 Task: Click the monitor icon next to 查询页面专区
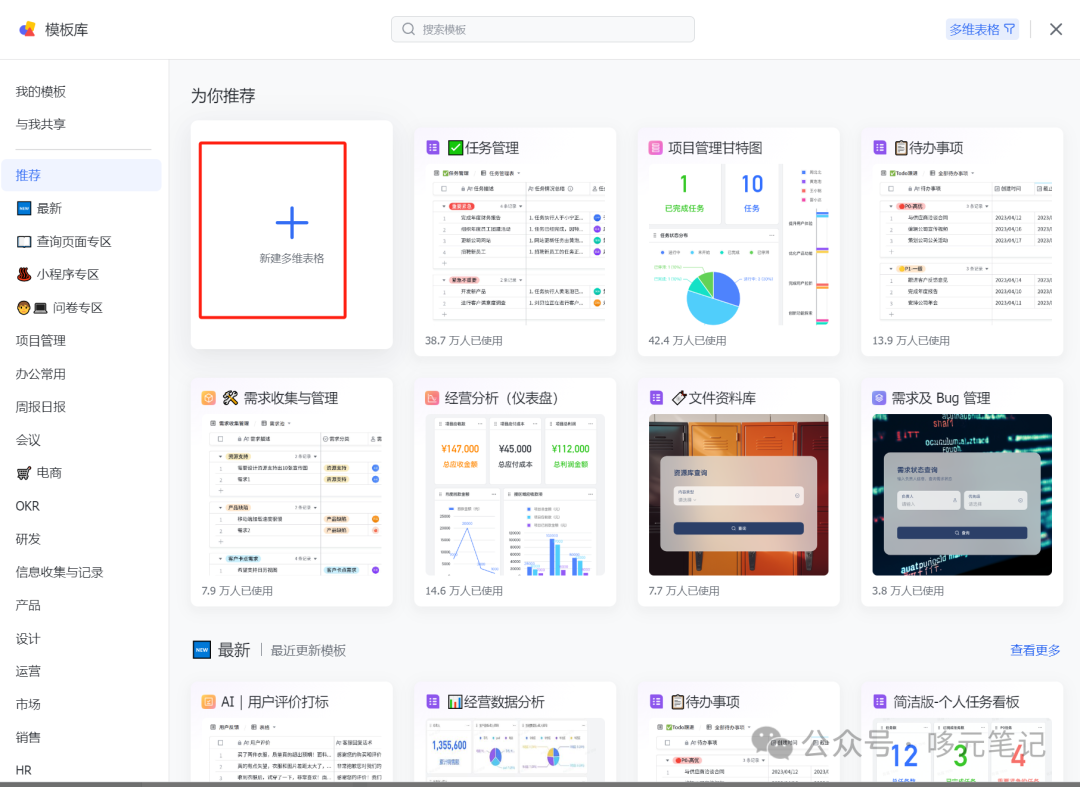point(23,242)
